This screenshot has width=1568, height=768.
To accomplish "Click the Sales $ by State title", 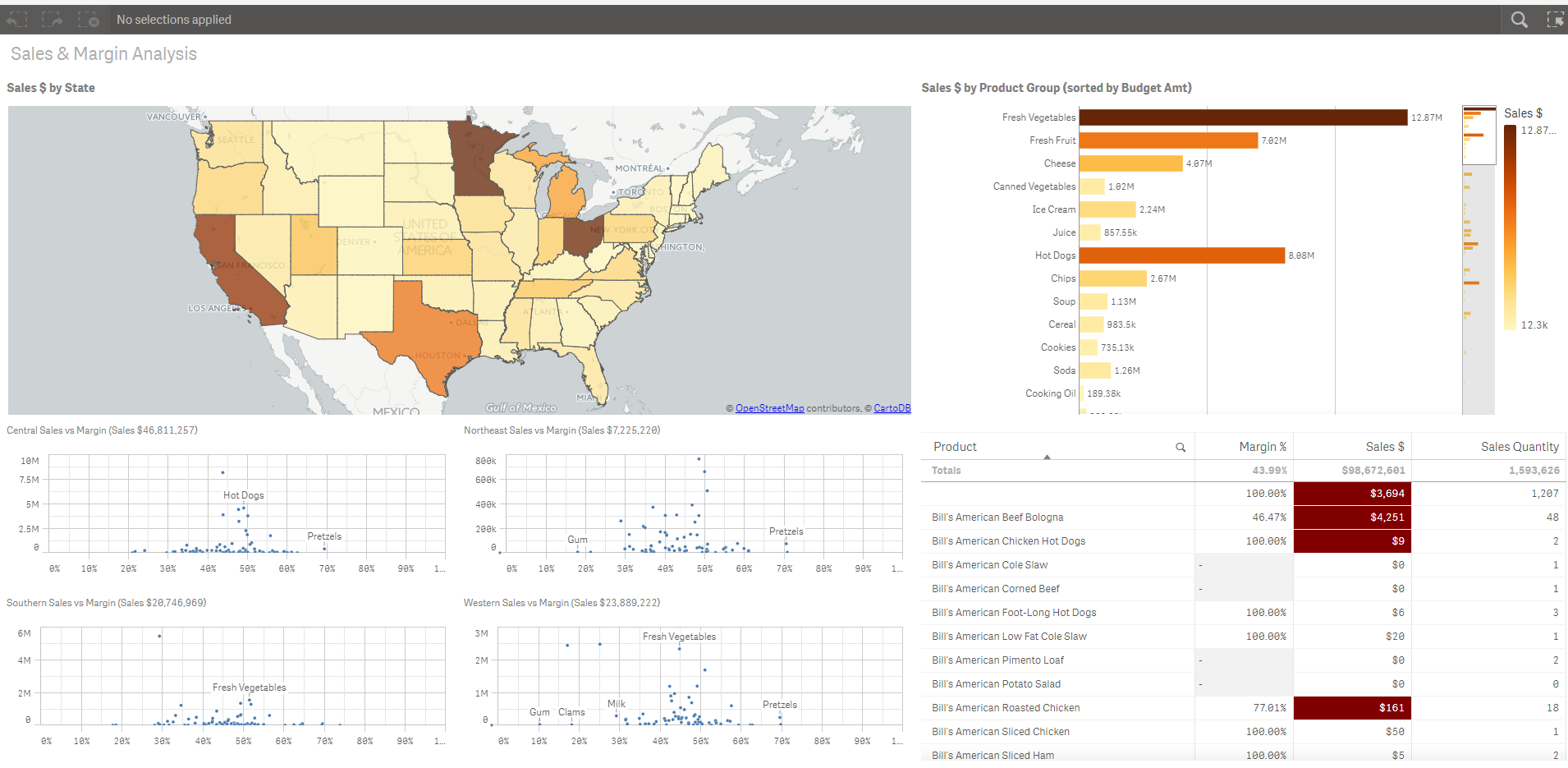I will [x=51, y=88].
